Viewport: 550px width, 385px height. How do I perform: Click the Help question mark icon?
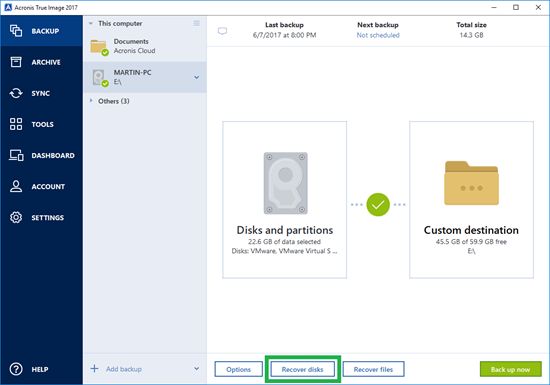tap(16, 369)
